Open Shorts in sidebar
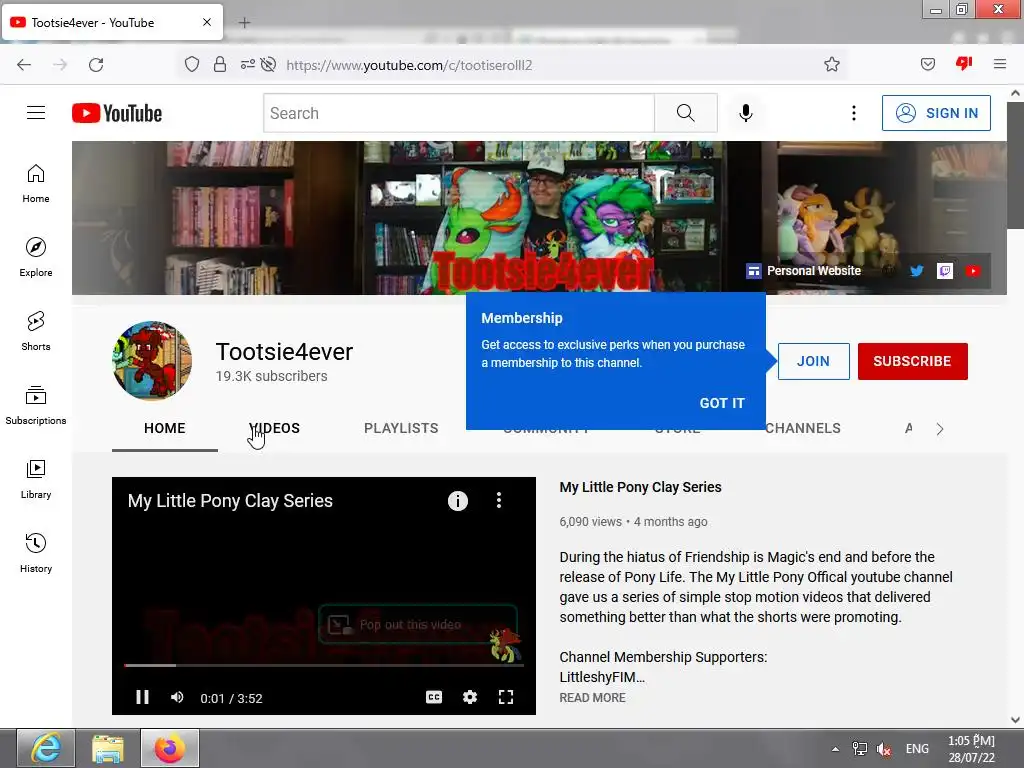The height and width of the screenshot is (768, 1024). 36,331
